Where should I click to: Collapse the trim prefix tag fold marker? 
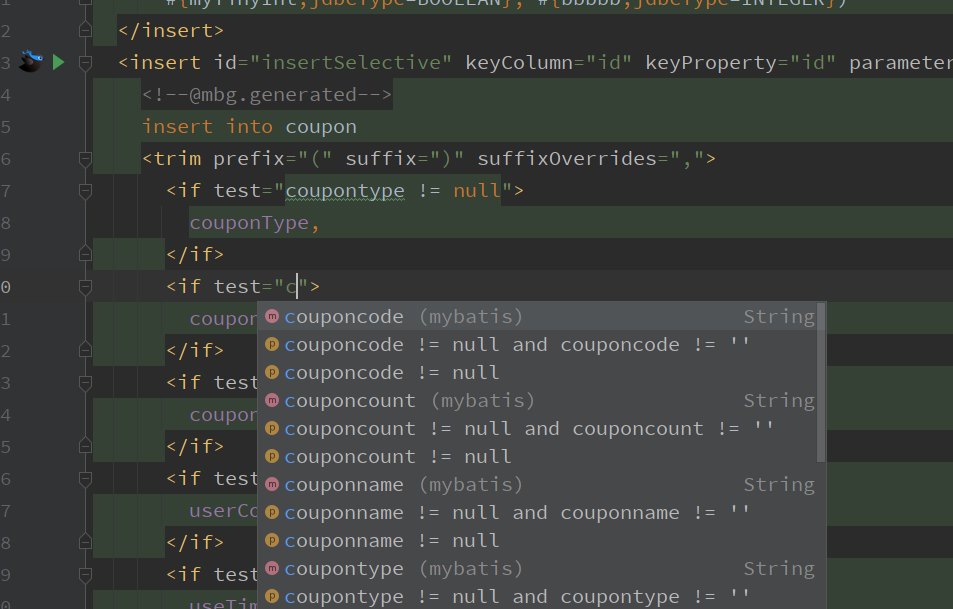click(x=84, y=159)
